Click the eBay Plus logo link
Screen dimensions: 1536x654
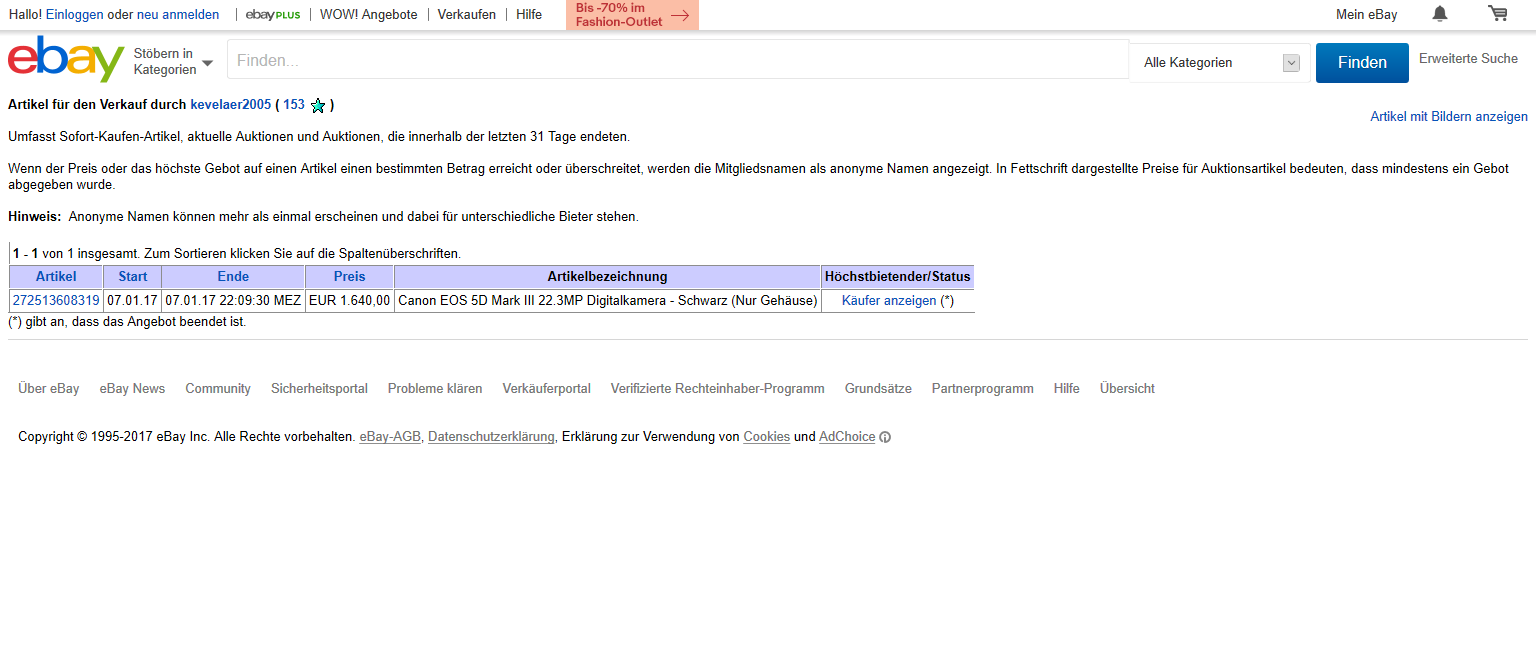click(273, 15)
